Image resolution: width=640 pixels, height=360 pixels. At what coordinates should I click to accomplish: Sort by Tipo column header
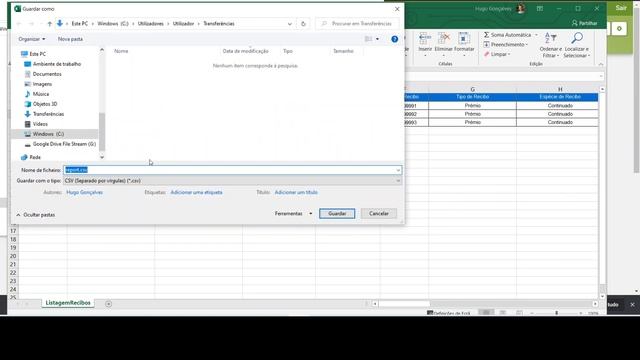click(x=288, y=51)
